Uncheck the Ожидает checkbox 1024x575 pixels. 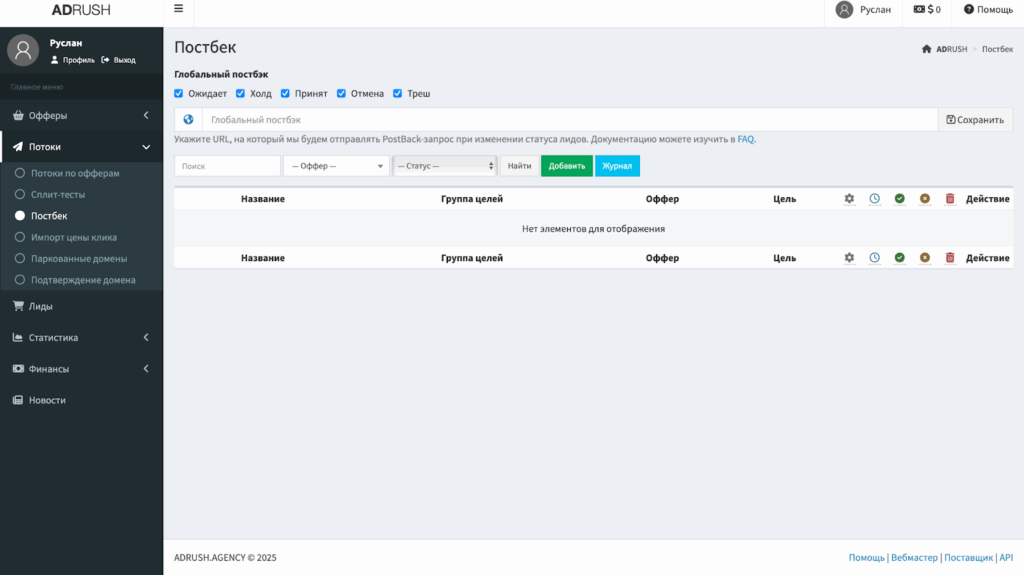[178, 93]
